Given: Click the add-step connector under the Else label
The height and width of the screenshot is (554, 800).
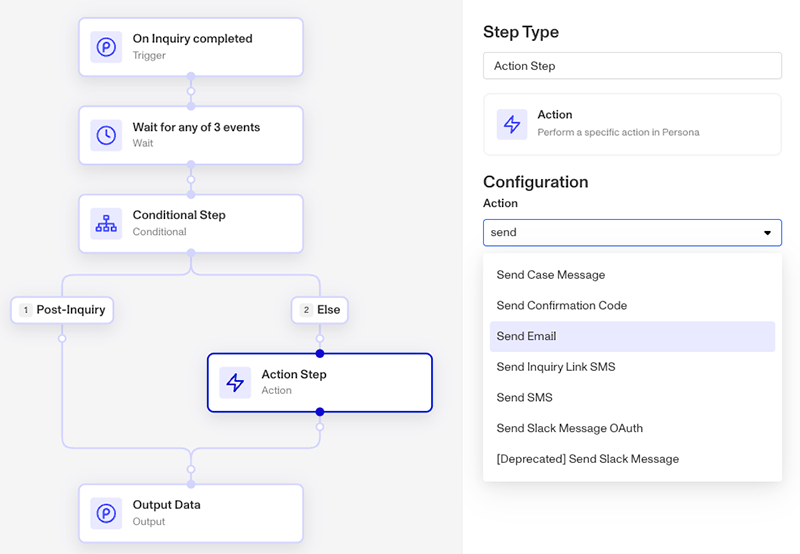Looking at the screenshot, I should tap(319, 338).
